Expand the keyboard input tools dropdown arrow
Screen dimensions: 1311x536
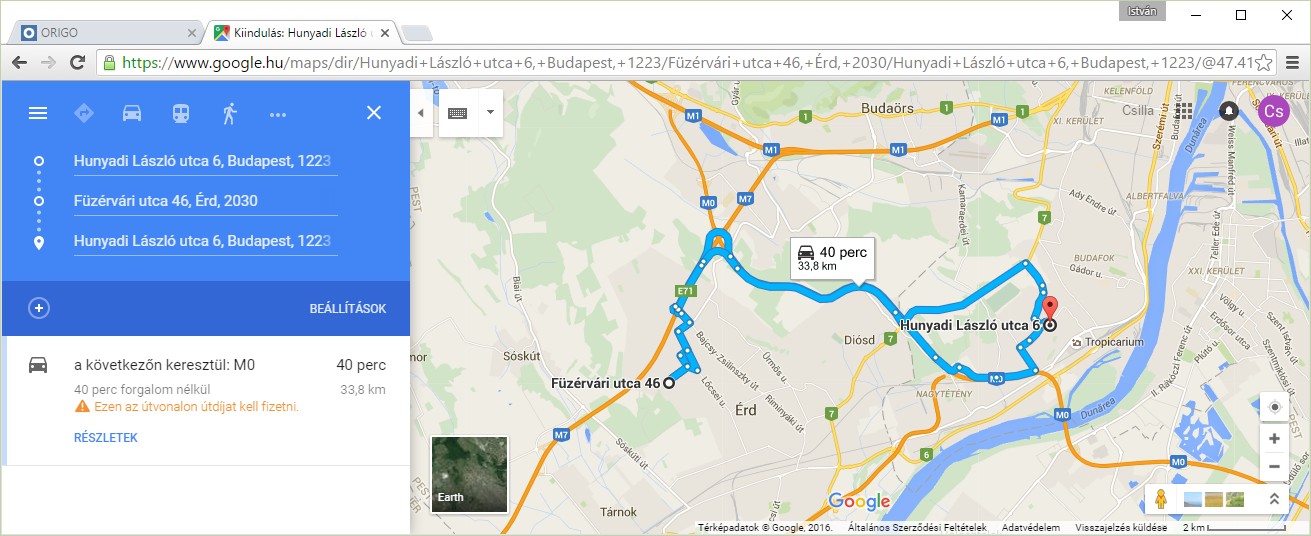490,112
